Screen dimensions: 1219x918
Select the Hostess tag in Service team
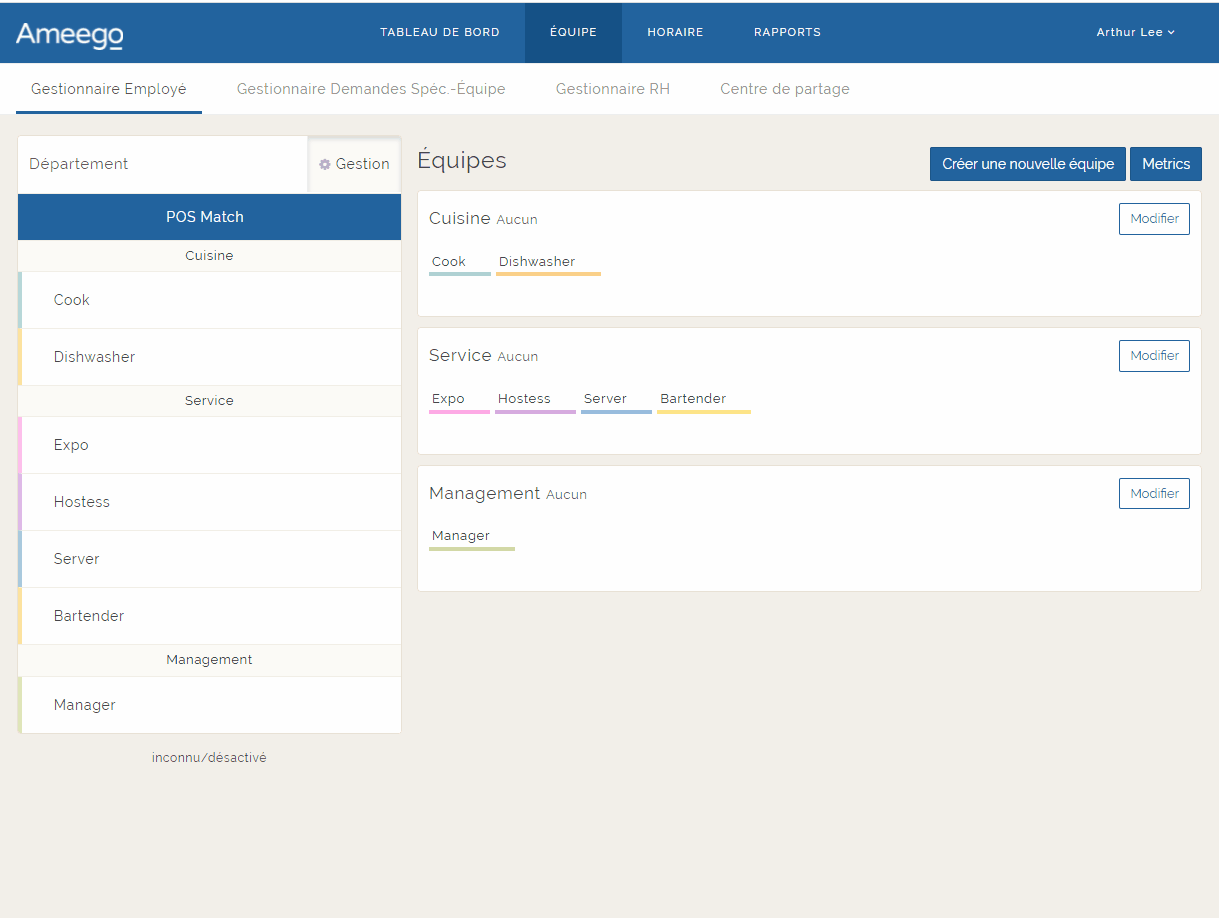pyautogui.click(x=524, y=399)
